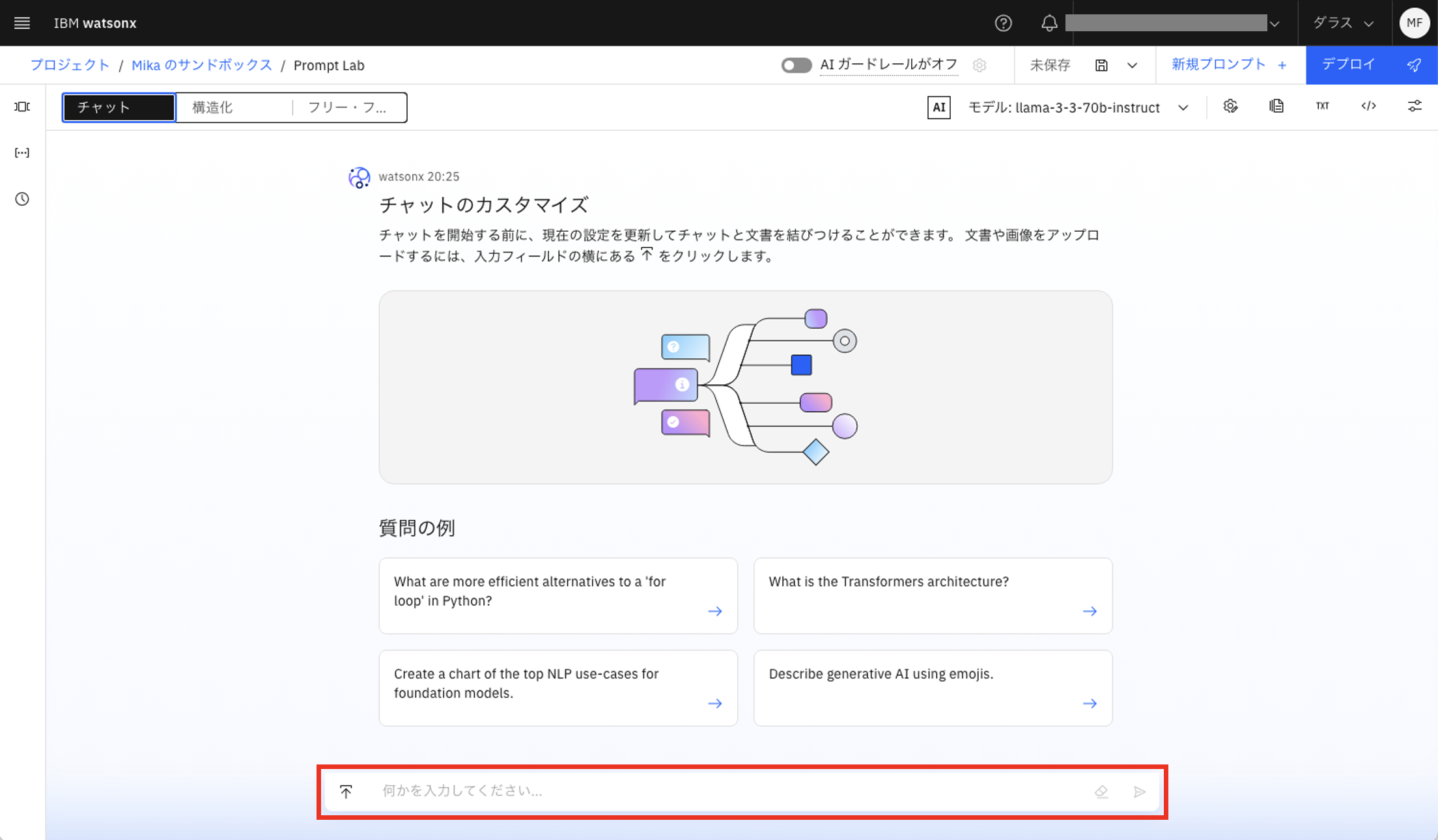Open the プロジェクト breadcrumb link
This screenshot has height=840, width=1438.
[70, 65]
